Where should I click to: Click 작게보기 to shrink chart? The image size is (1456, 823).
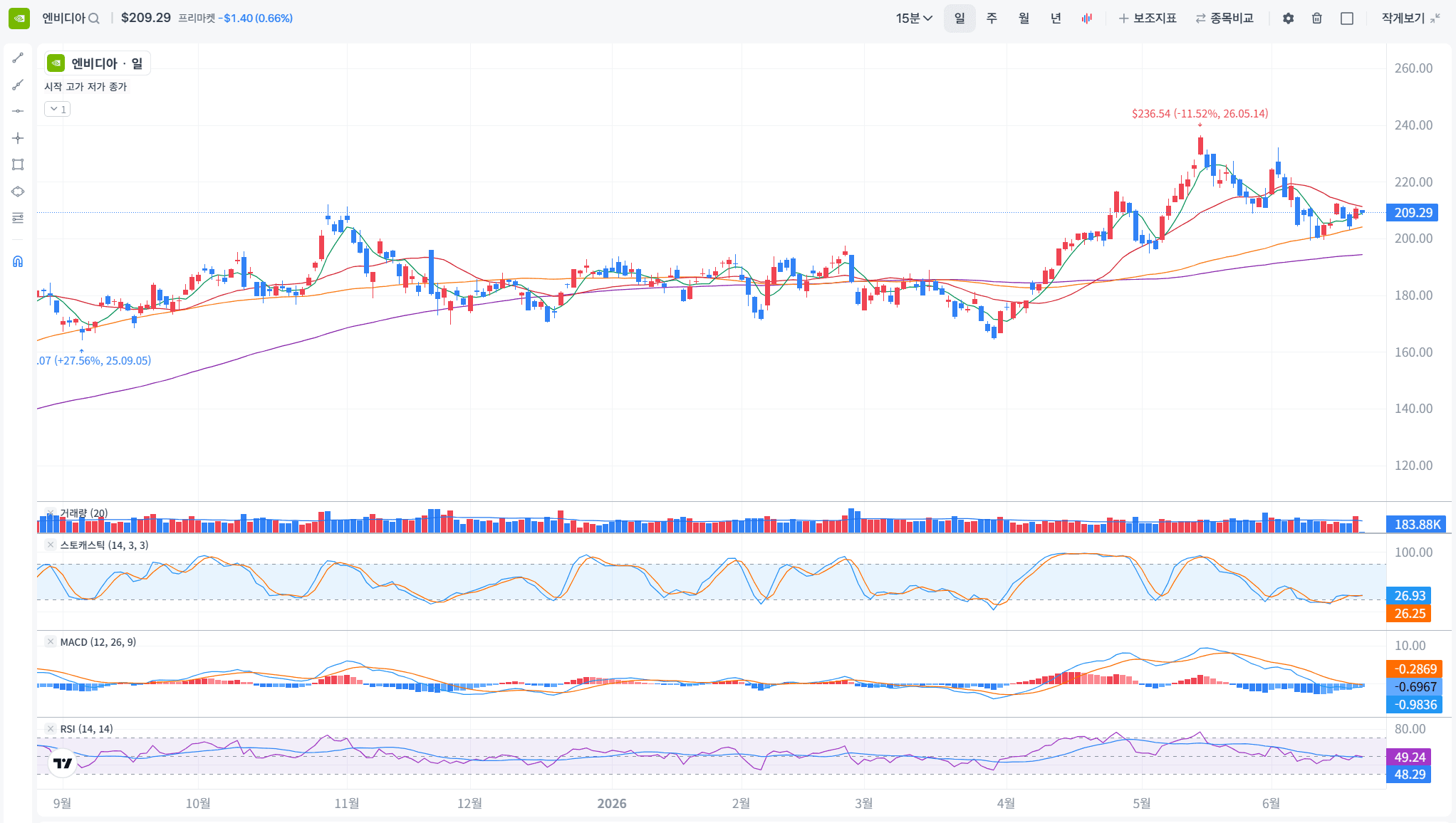(x=1410, y=19)
